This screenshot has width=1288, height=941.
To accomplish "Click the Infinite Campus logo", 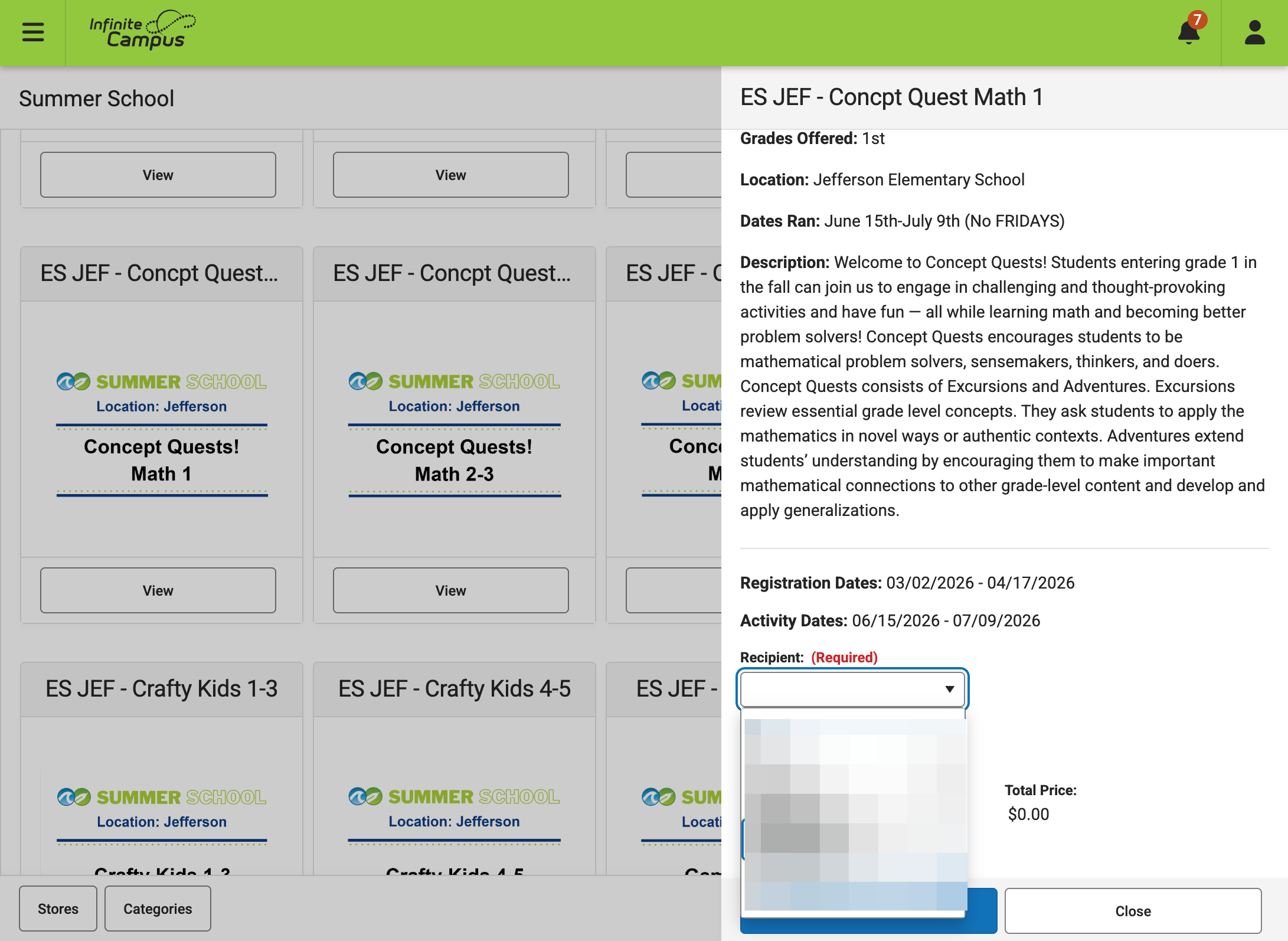I will point(142,30).
